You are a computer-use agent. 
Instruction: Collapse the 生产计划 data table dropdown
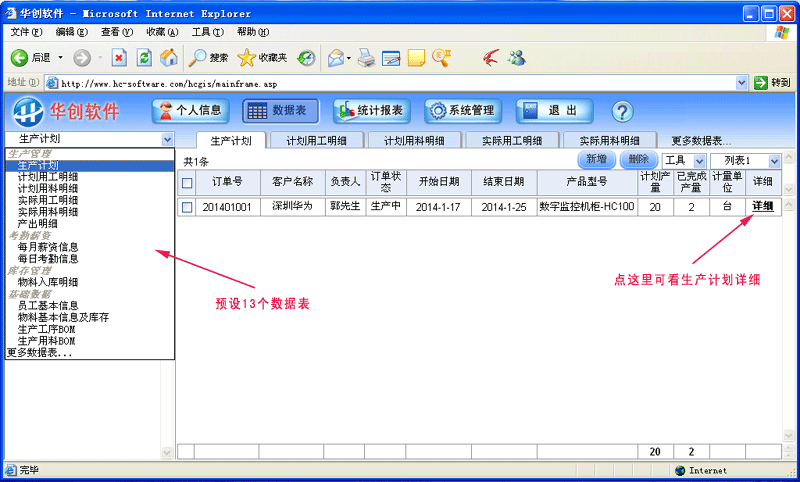(x=167, y=140)
